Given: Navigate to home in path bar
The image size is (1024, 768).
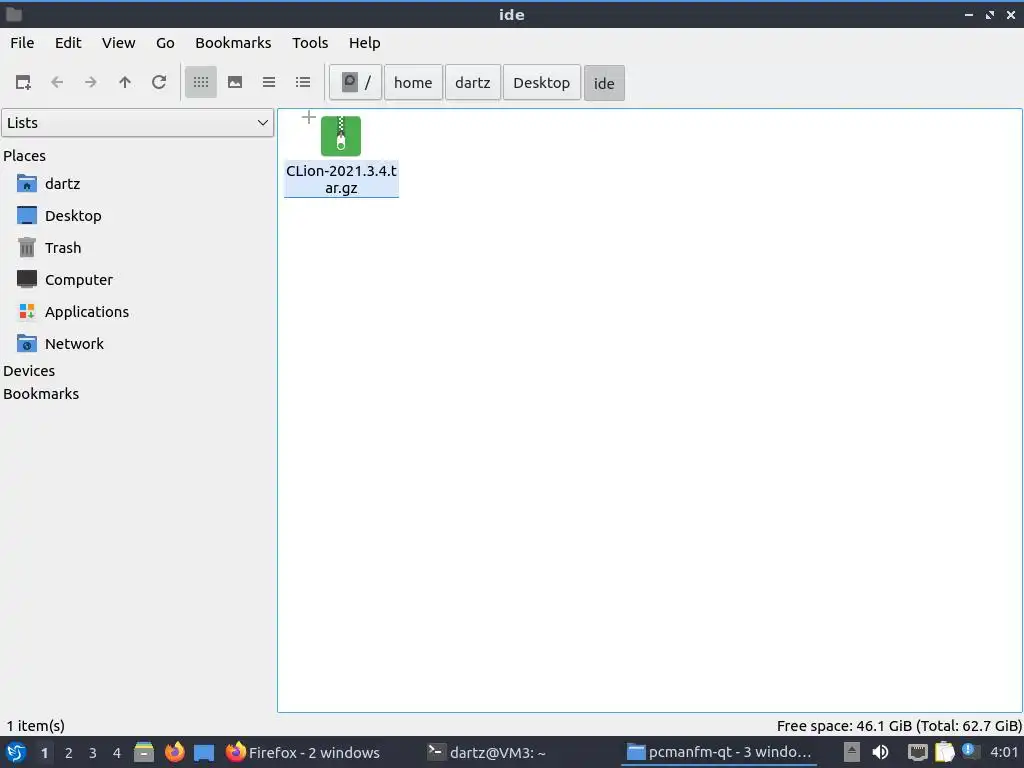Looking at the screenshot, I should (x=413, y=82).
